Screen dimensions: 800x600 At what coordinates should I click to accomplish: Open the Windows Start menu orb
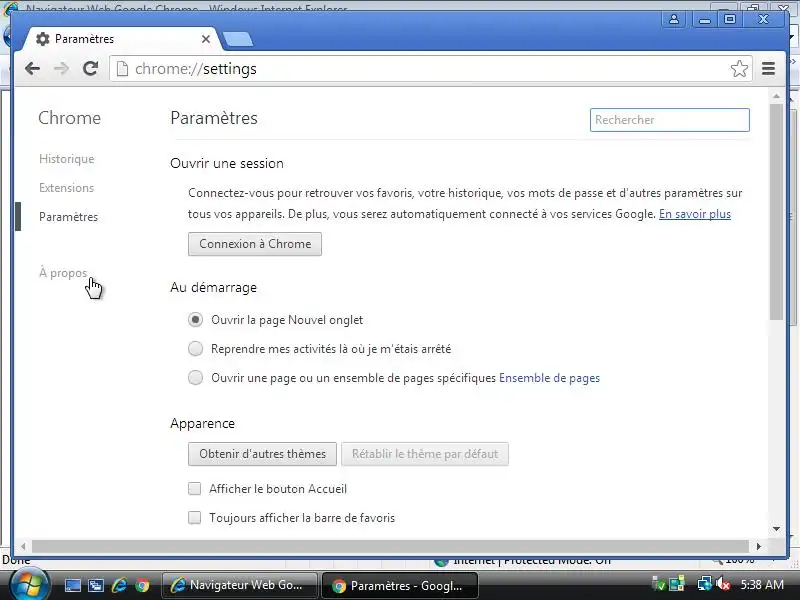29,585
